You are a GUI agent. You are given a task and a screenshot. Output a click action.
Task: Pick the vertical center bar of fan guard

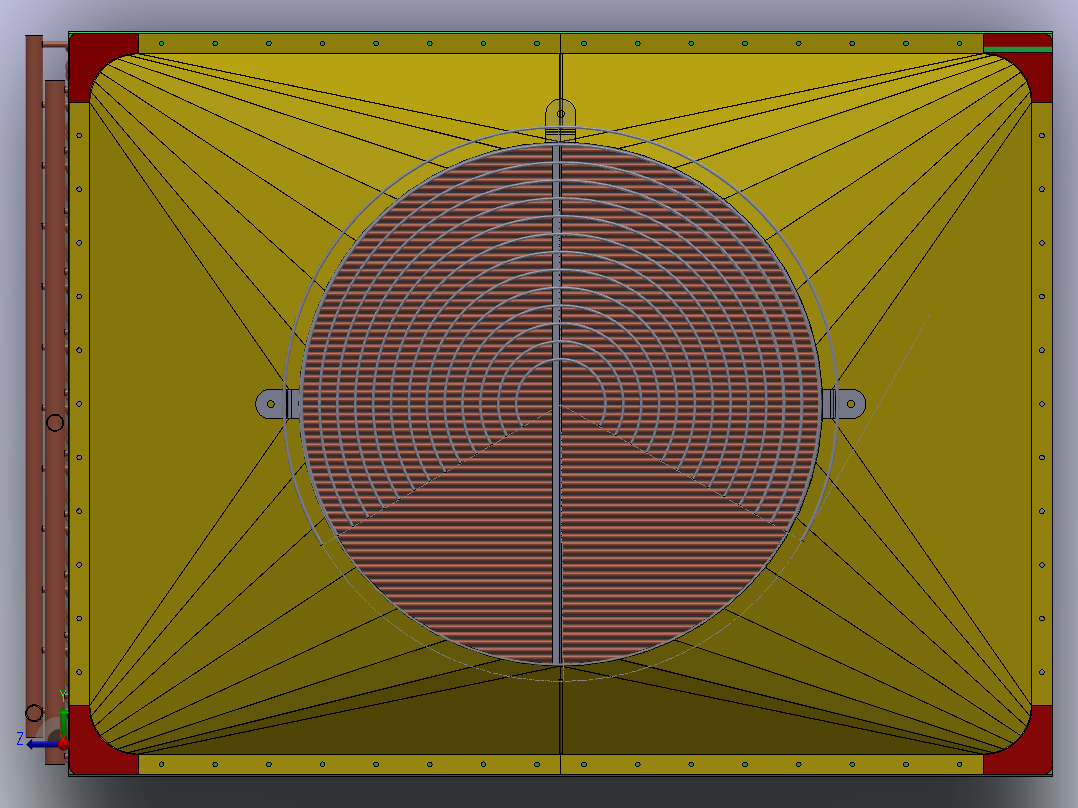click(x=557, y=404)
